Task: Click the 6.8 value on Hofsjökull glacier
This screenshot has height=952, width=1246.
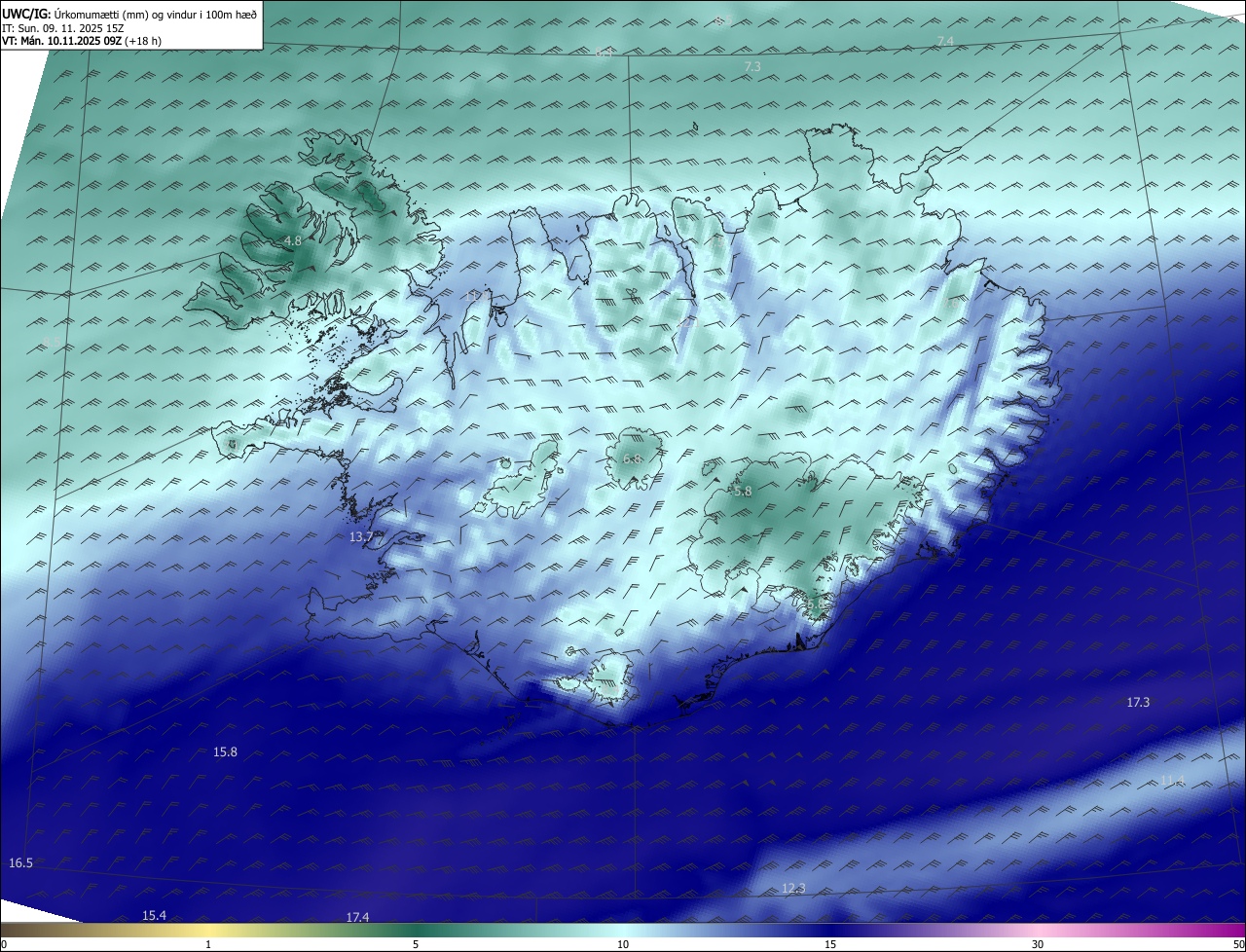Action: pyautogui.click(x=633, y=458)
